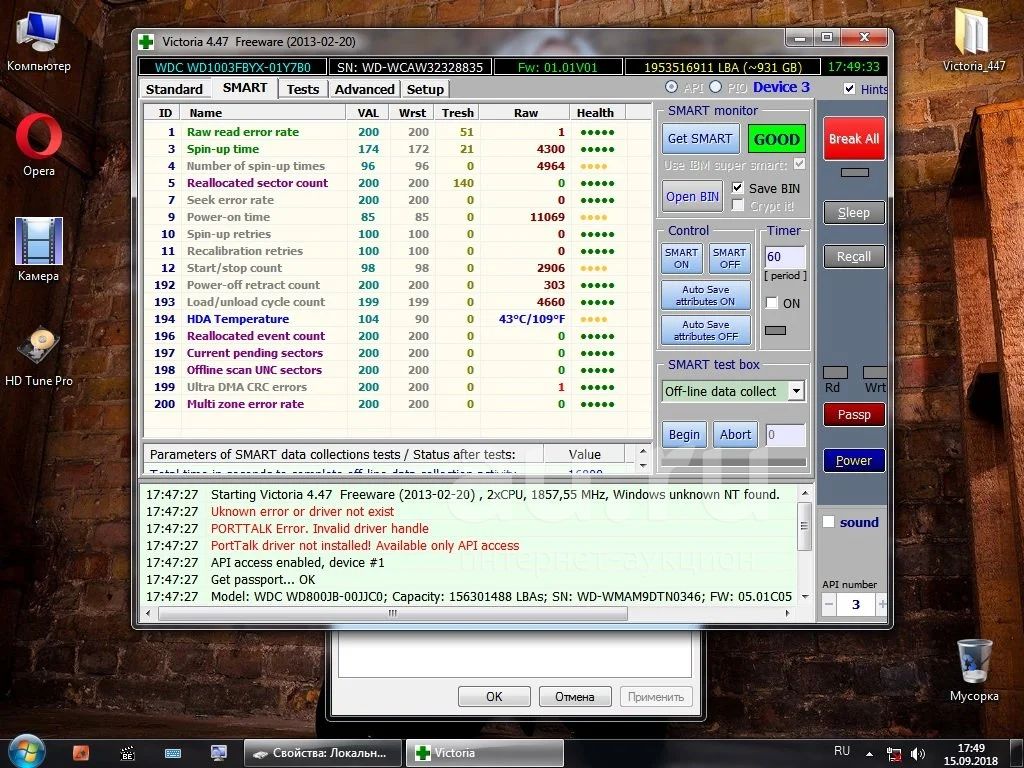Decrease API number with minus
1024x768 pixels.
(x=829, y=604)
